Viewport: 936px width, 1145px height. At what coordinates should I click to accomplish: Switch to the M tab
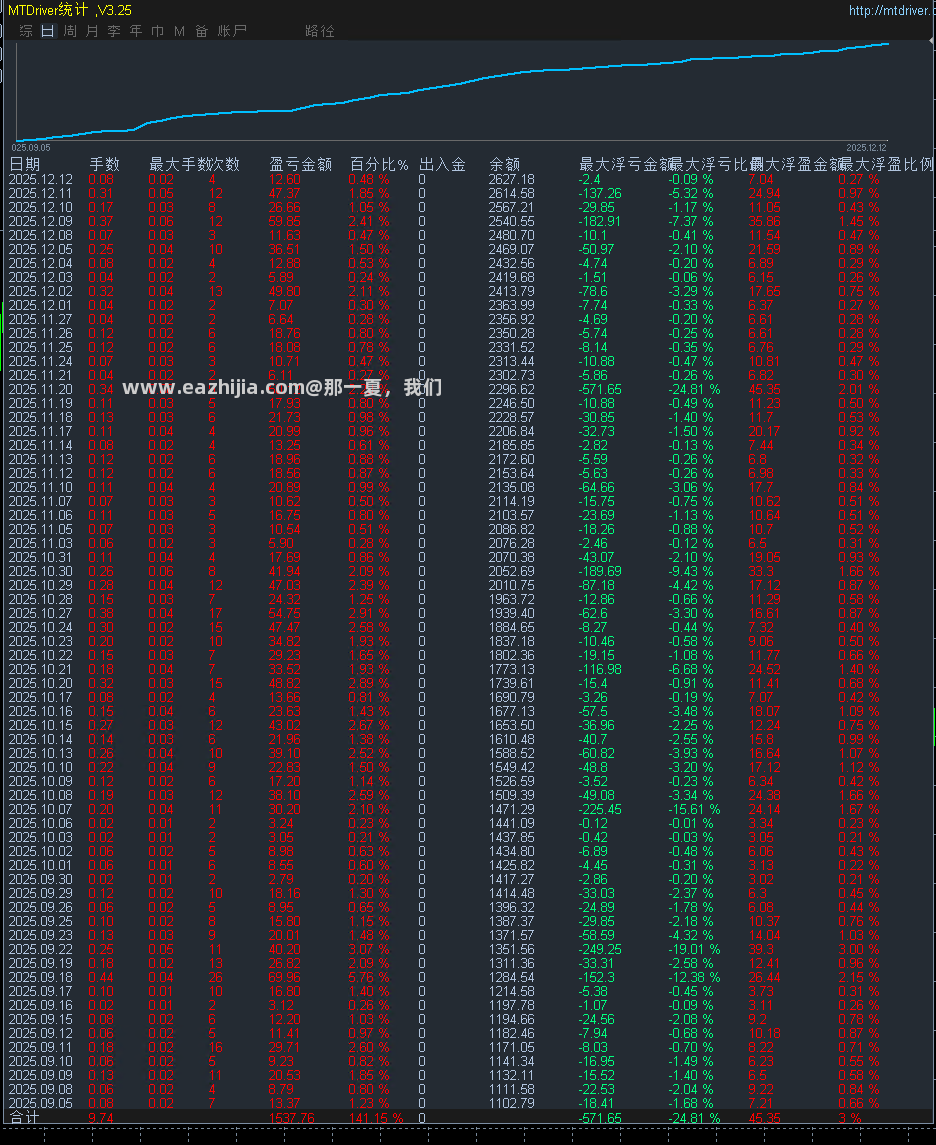coord(180,31)
